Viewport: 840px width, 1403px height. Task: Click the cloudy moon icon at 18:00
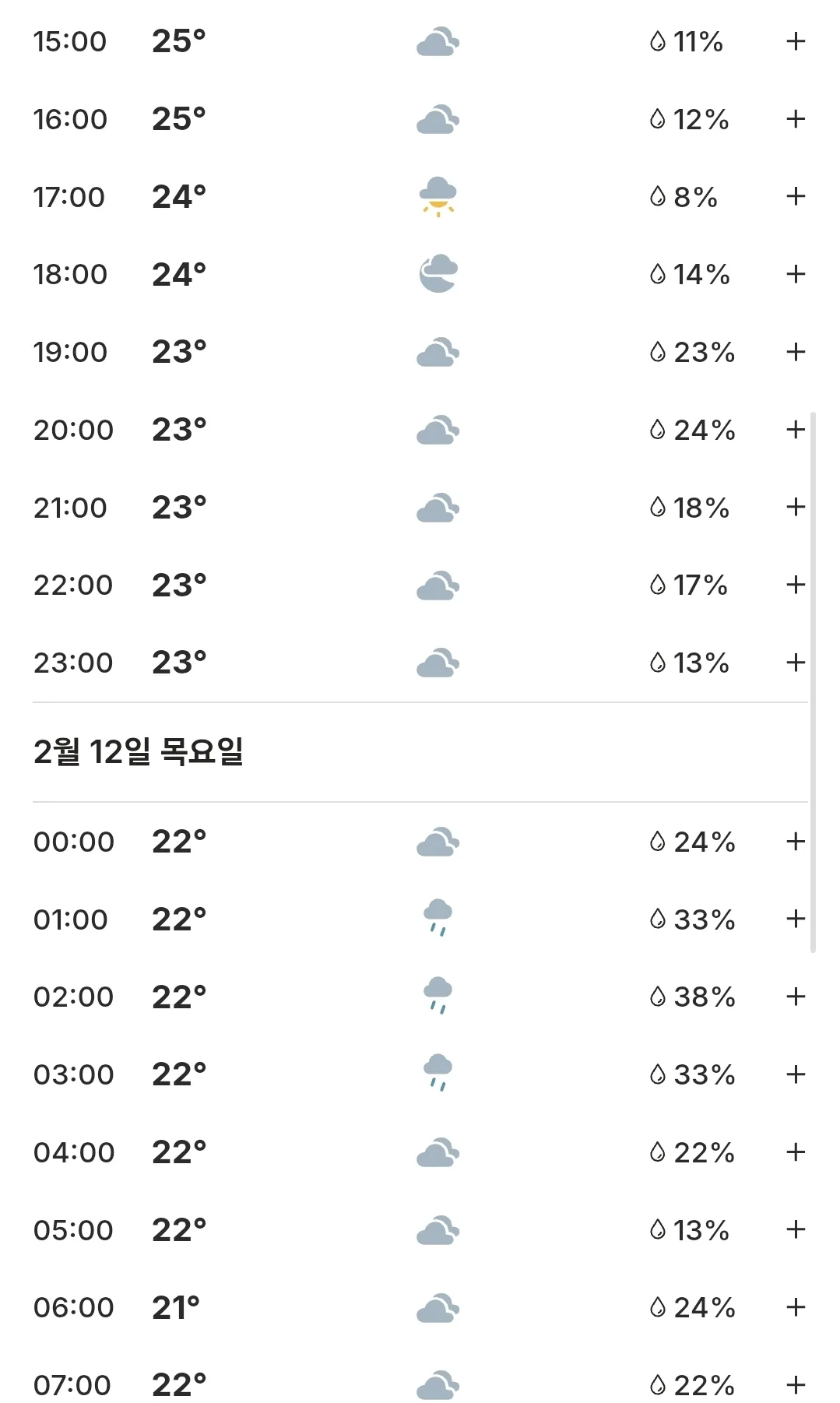(x=438, y=273)
